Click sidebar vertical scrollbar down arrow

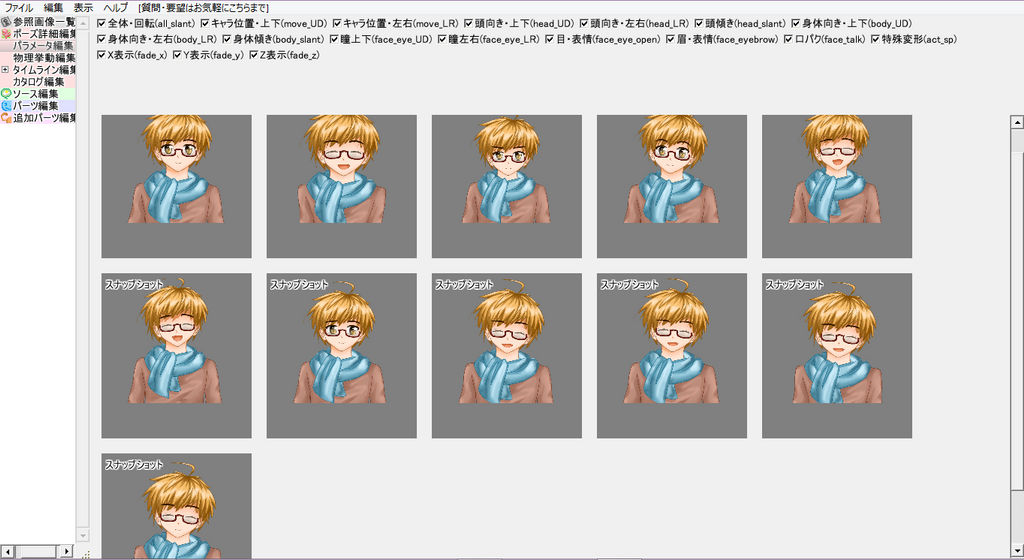point(83,537)
